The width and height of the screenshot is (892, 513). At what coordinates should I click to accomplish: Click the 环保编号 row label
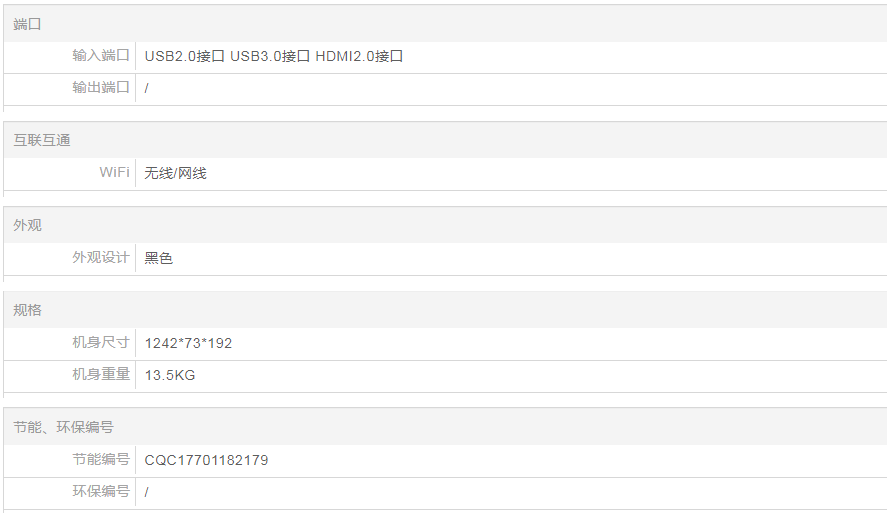[x=101, y=492]
